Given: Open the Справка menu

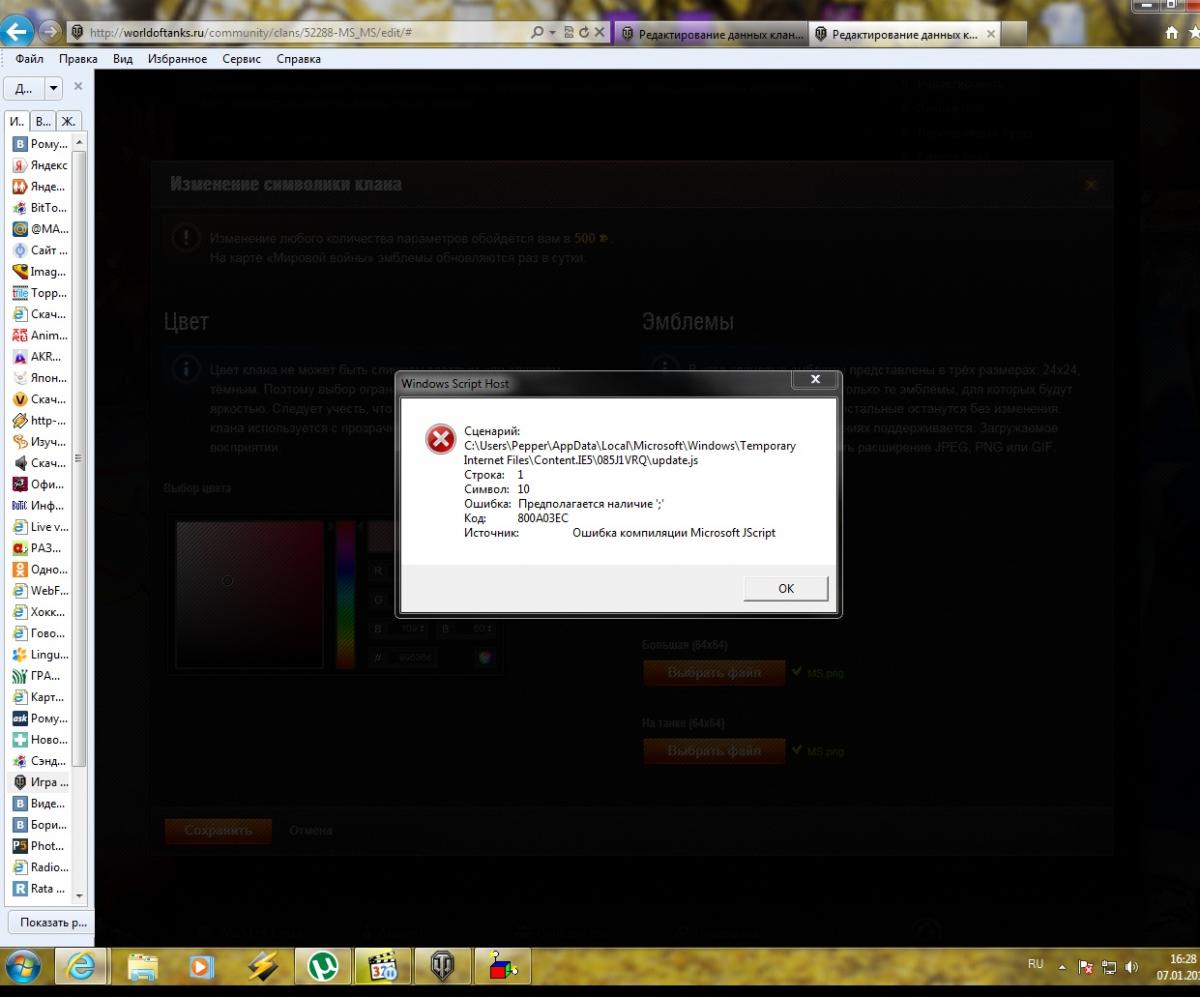Looking at the screenshot, I should pos(298,59).
